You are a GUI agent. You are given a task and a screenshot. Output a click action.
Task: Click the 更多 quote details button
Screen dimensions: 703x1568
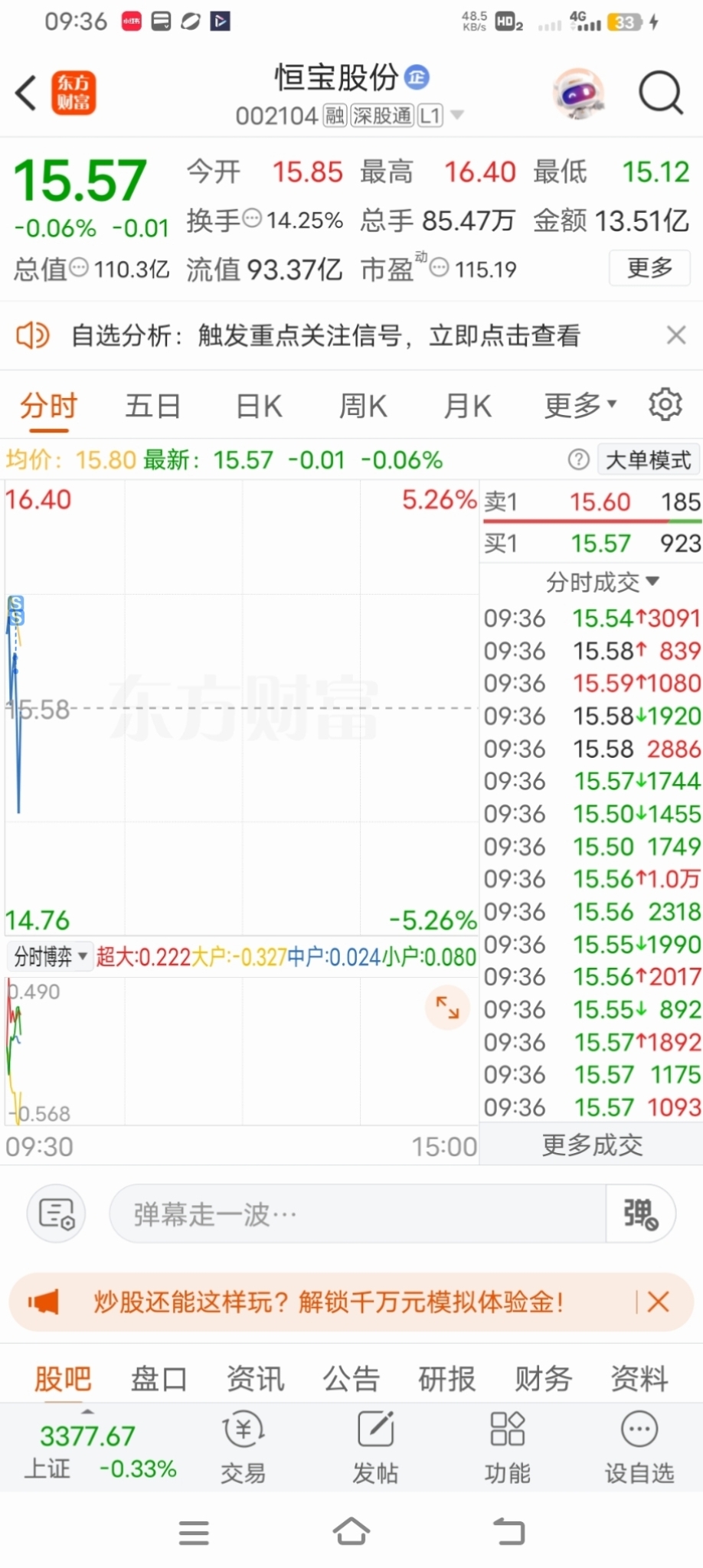pyautogui.click(x=650, y=267)
